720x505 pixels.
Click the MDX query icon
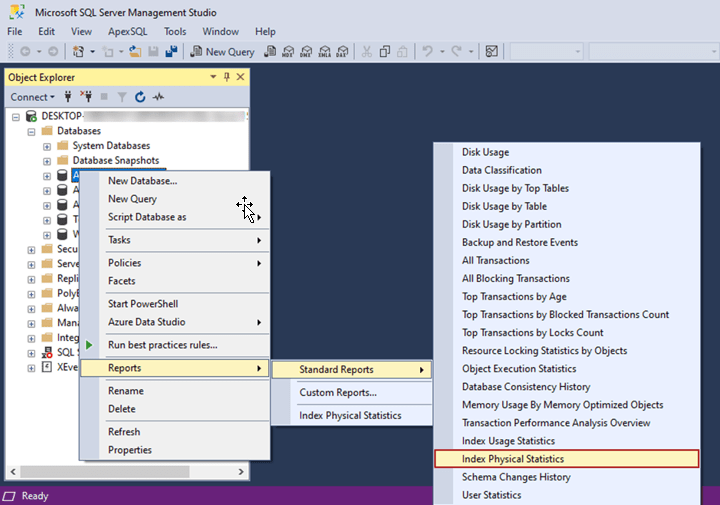(288, 52)
